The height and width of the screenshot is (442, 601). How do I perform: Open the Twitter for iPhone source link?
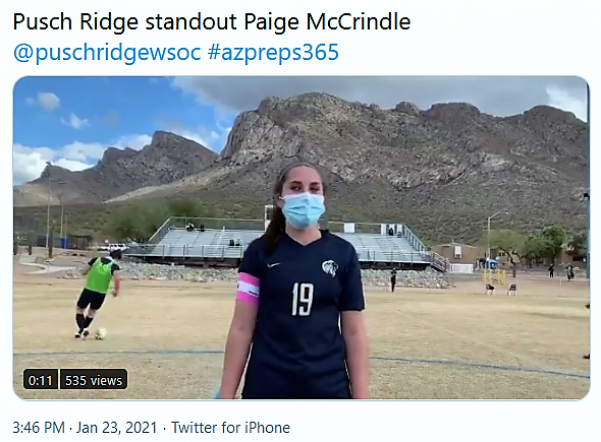[231, 427]
